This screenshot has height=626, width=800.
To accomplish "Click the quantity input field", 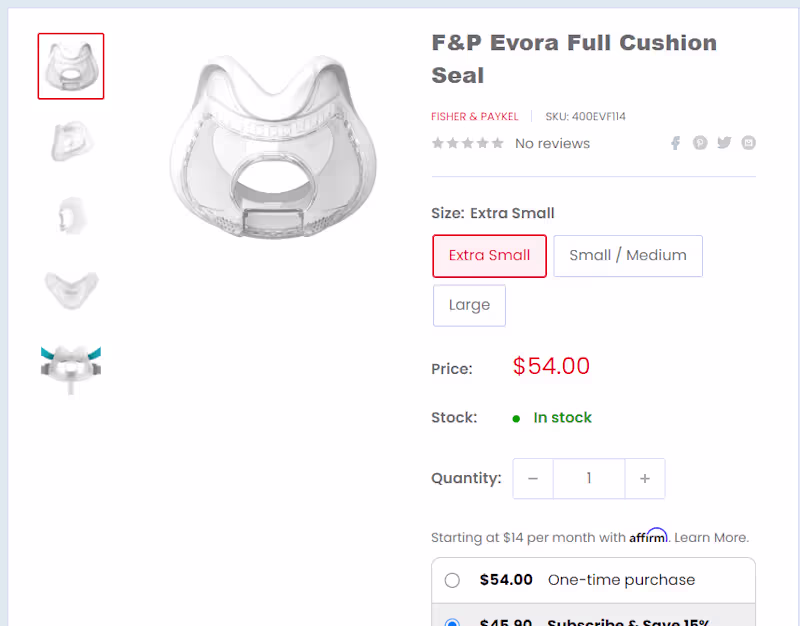I will coord(589,479).
